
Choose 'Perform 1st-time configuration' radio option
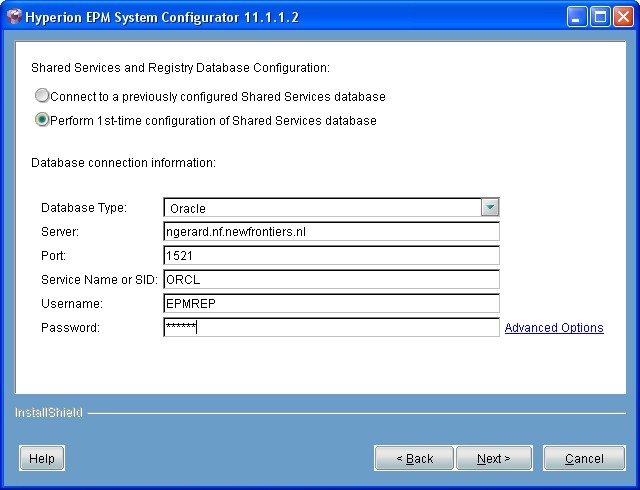pyautogui.click(x=42, y=121)
